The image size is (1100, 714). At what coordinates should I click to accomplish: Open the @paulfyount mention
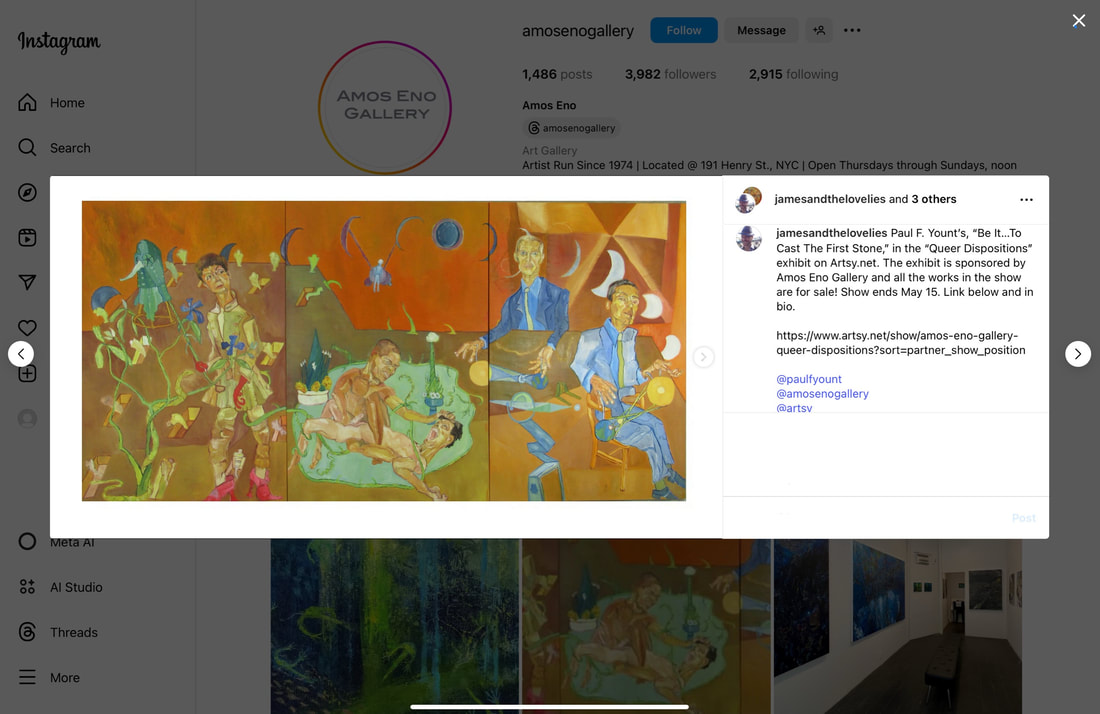[809, 379]
